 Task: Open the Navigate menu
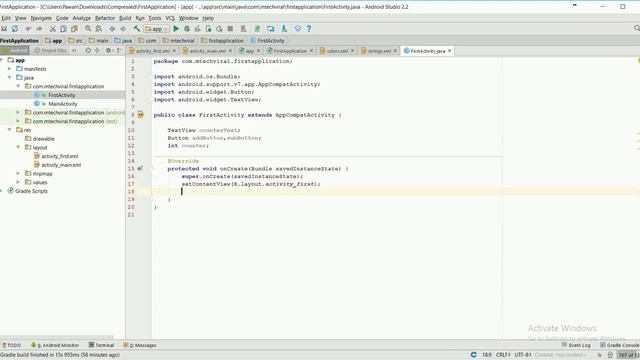click(x=41, y=18)
